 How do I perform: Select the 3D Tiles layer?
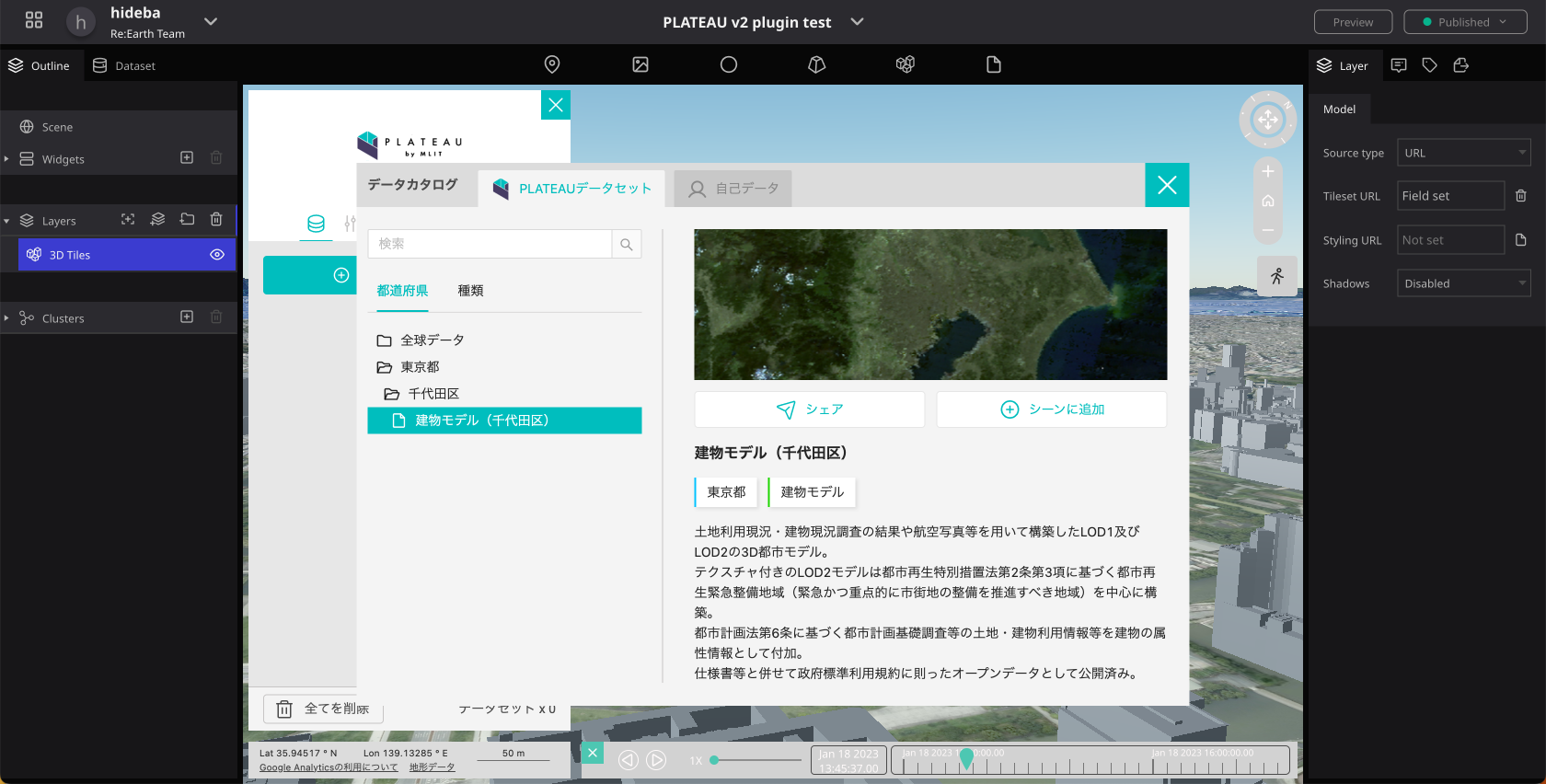[127, 255]
